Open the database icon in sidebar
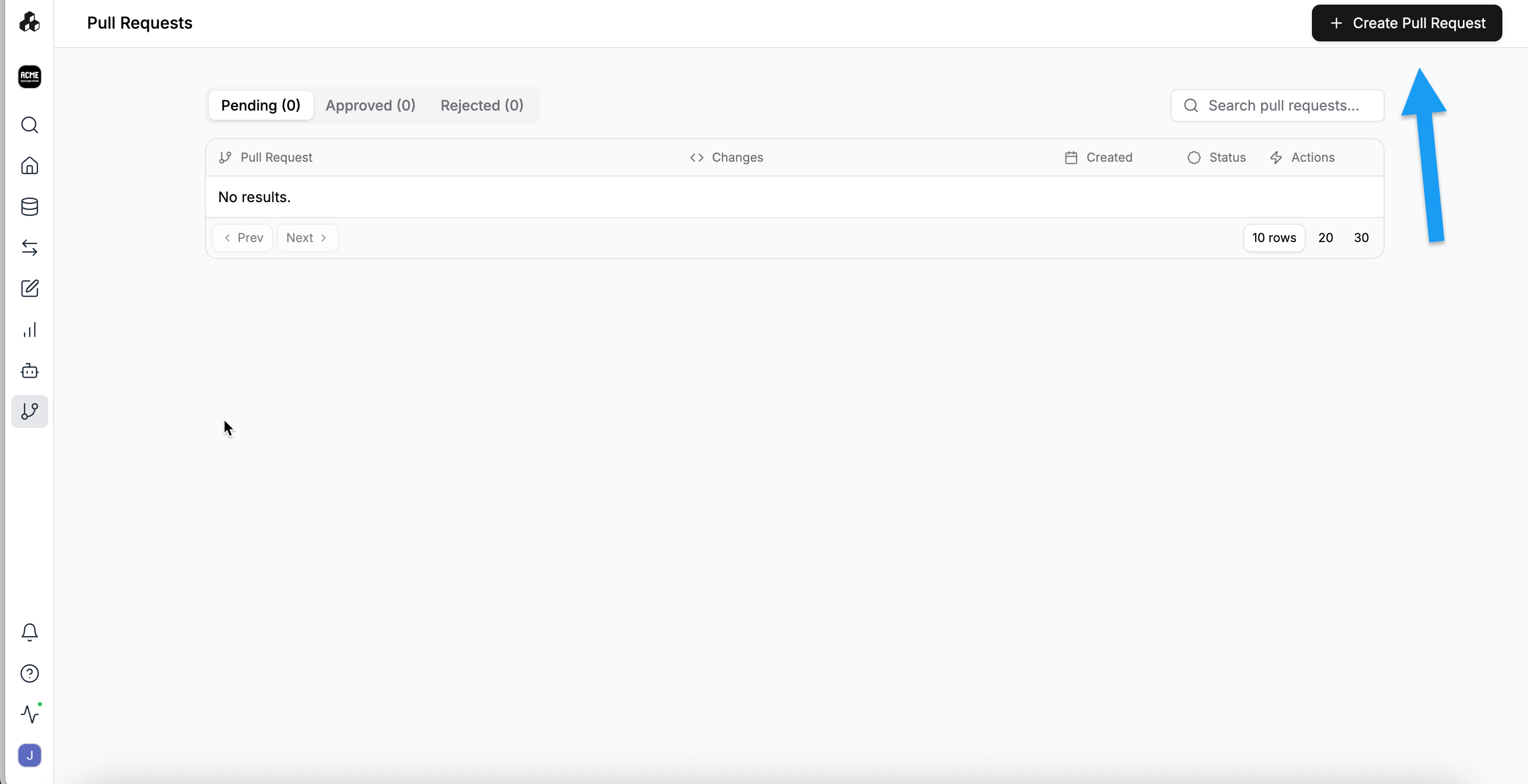Viewport: 1528px width, 784px height. (30, 207)
